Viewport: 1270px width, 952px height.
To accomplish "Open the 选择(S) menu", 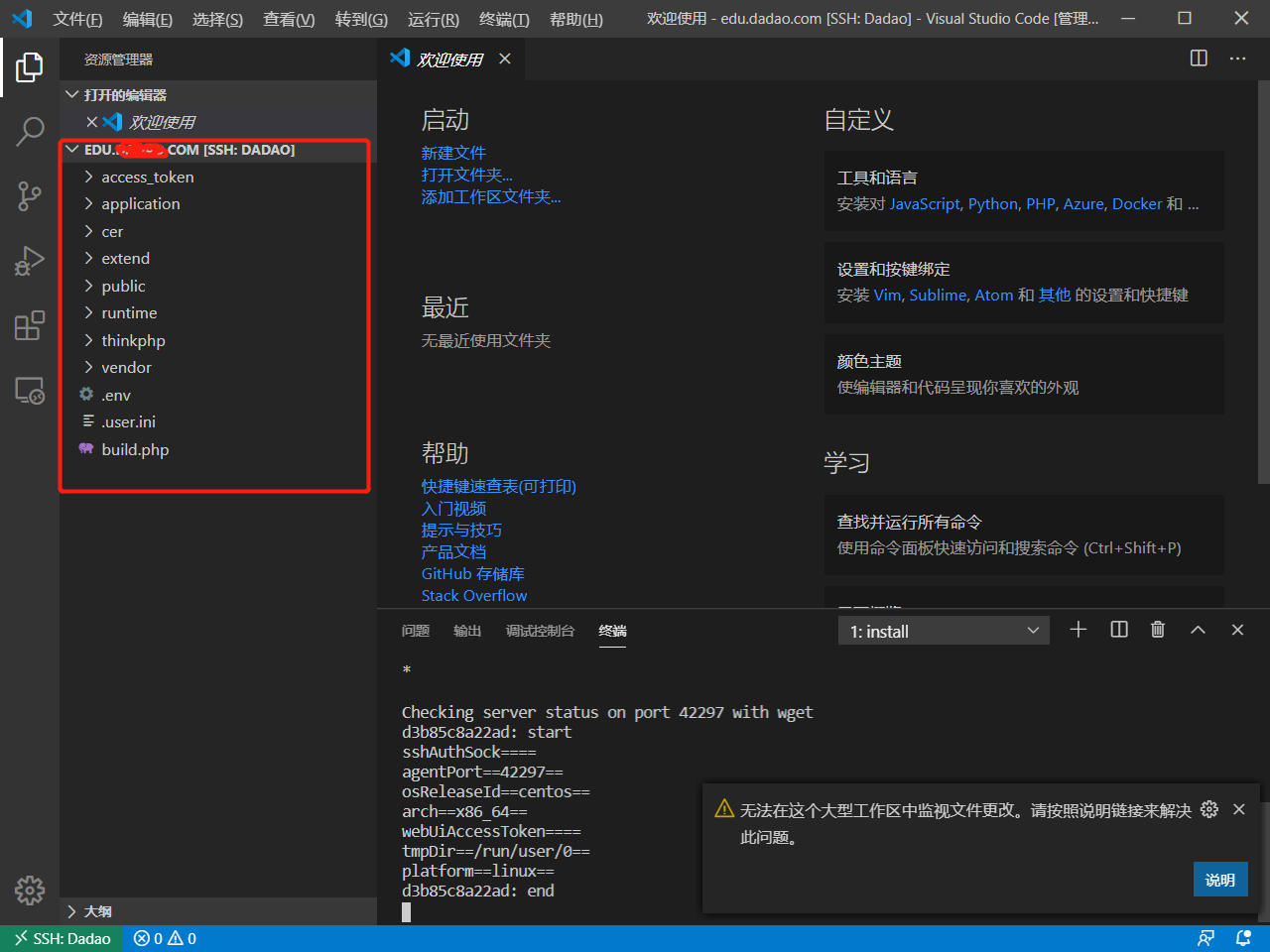I will tap(217, 19).
